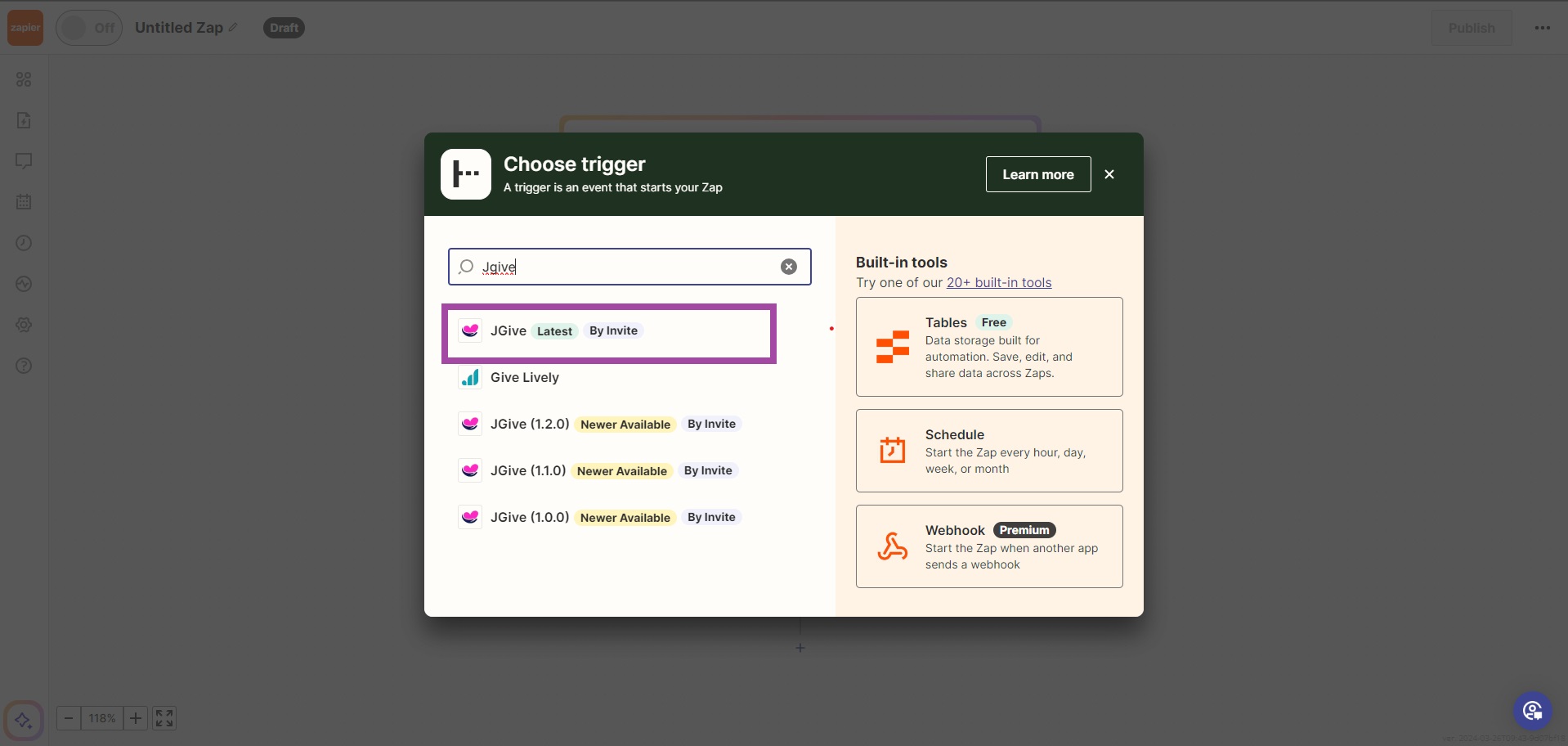
Task: Click the Tables orange icon
Action: [x=893, y=347]
